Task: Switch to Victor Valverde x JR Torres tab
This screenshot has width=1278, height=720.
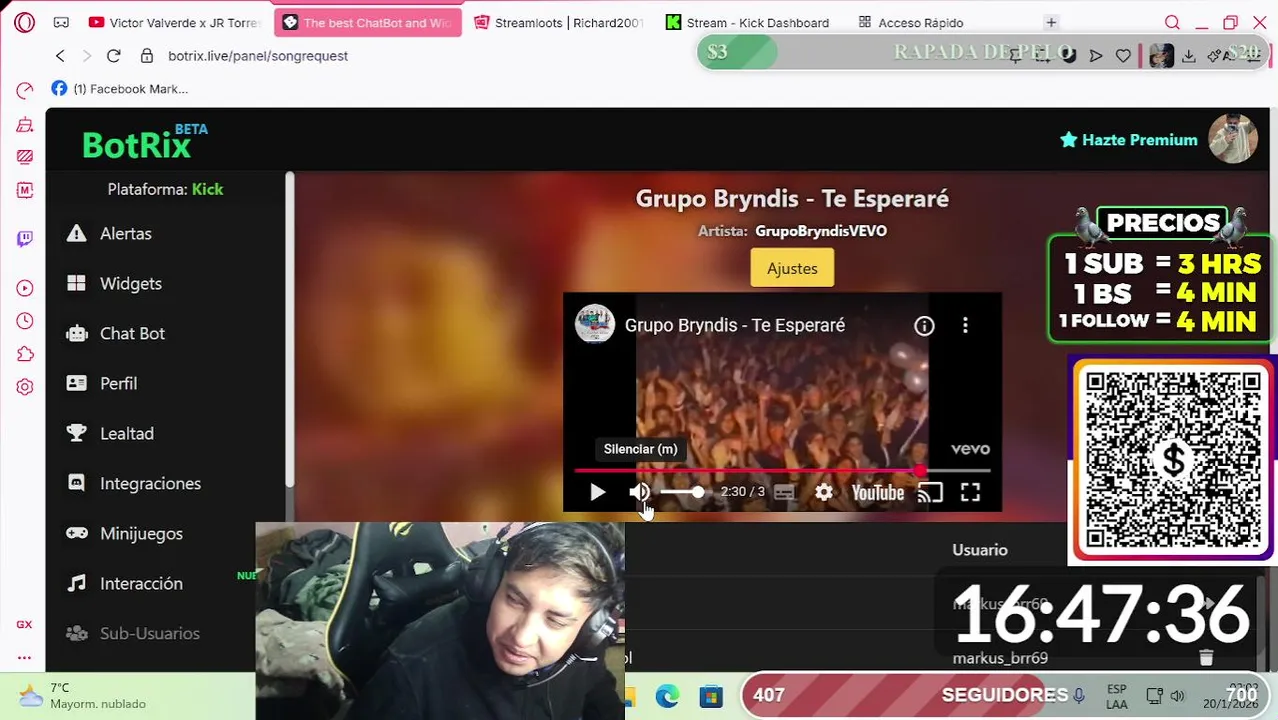Action: click(x=174, y=22)
